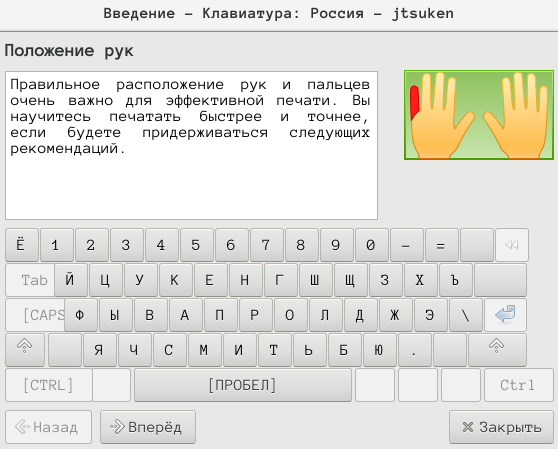Click the Ъ key
The width and height of the screenshot is (558, 449).
click(x=456, y=280)
